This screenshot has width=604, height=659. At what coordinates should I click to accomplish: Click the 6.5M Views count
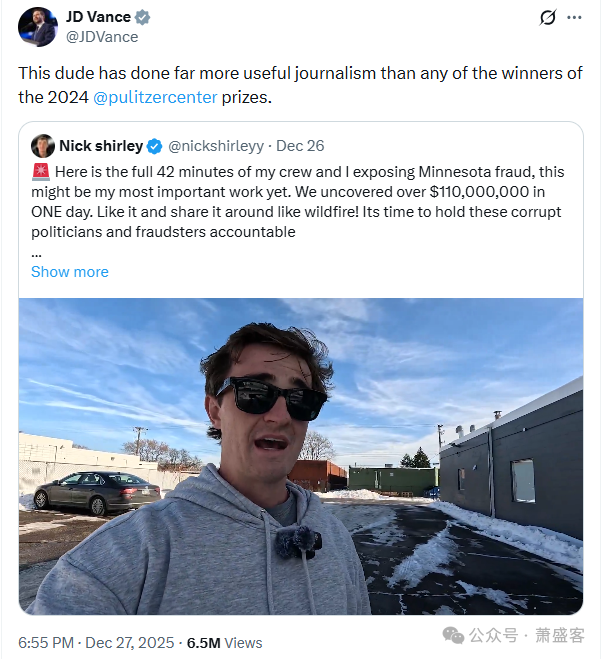(x=224, y=643)
